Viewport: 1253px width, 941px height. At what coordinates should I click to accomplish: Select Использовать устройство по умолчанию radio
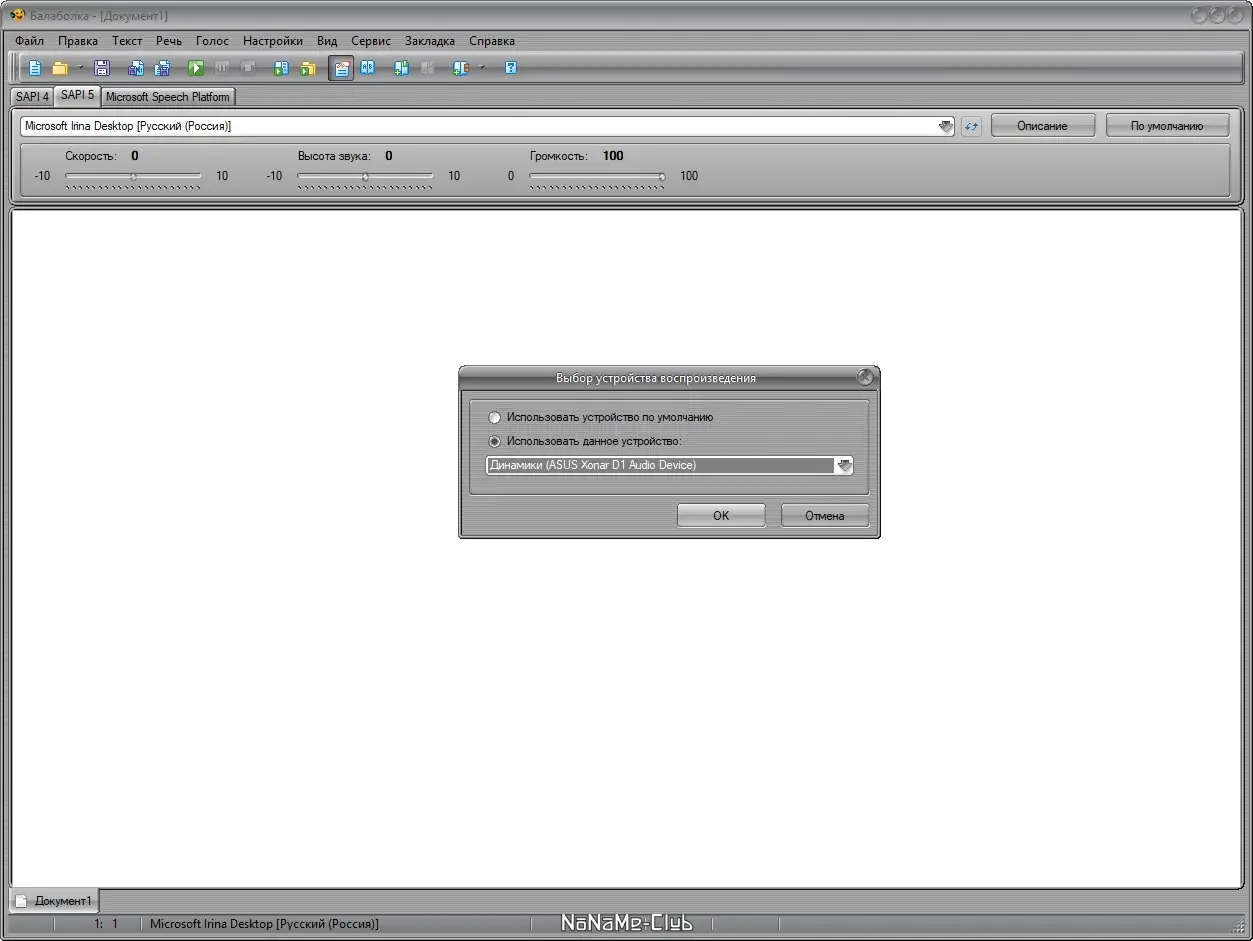tap(494, 417)
